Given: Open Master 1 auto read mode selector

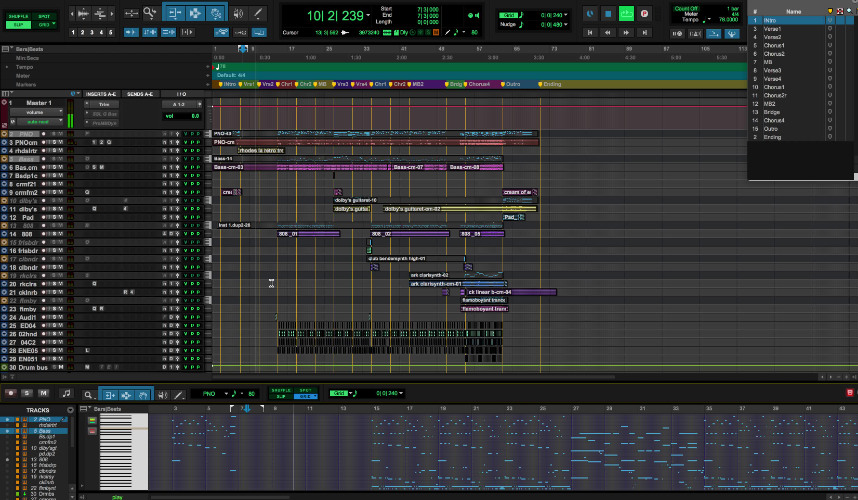Looking at the screenshot, I should coord(40,121).
